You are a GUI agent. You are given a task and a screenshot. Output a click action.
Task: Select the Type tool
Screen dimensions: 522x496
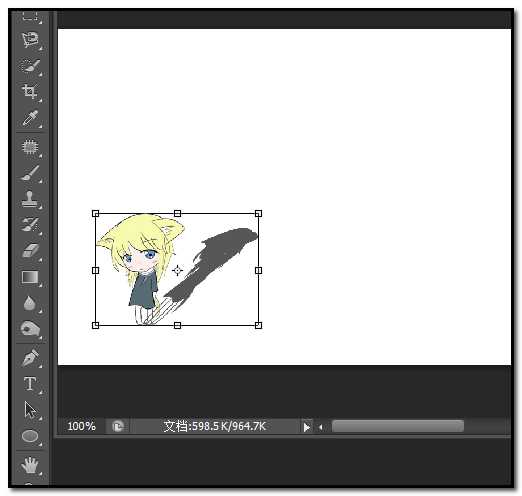(30, 384)
